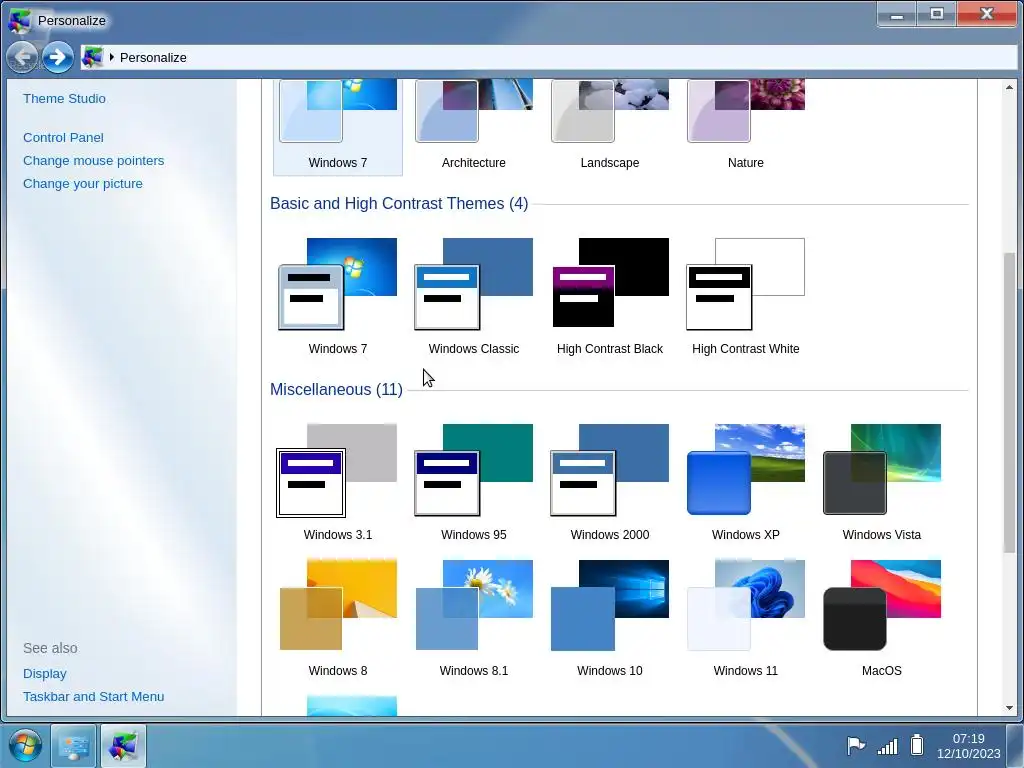Apply the Windows 95 theme
Screen dimensions: 1024x768
pos(473,470)
